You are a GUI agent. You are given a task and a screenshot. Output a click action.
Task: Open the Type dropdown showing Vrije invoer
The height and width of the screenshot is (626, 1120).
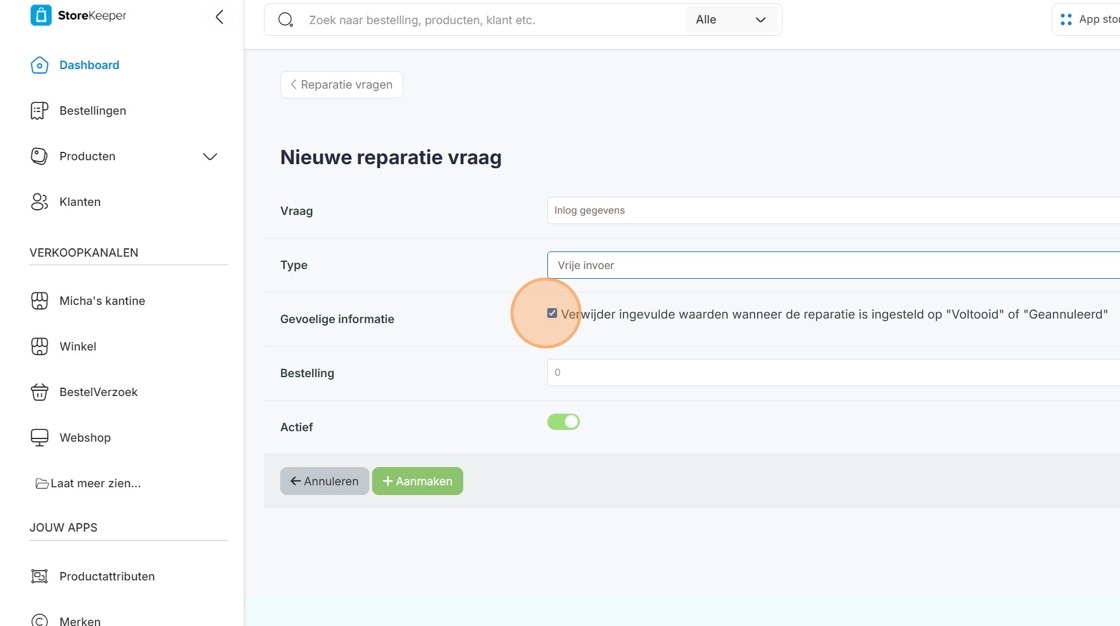pos(834,265)
